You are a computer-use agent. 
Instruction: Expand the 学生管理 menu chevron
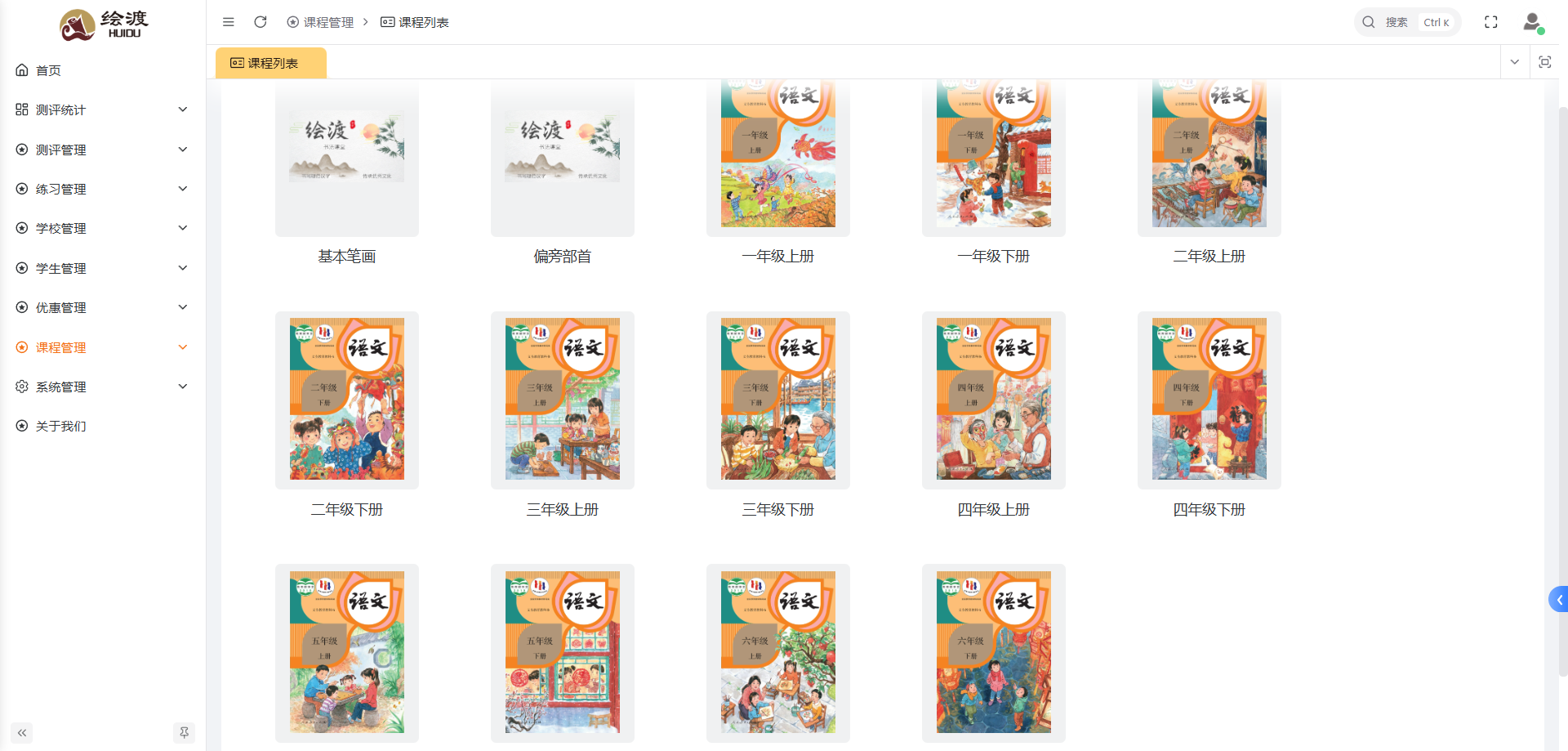[183, 267]
